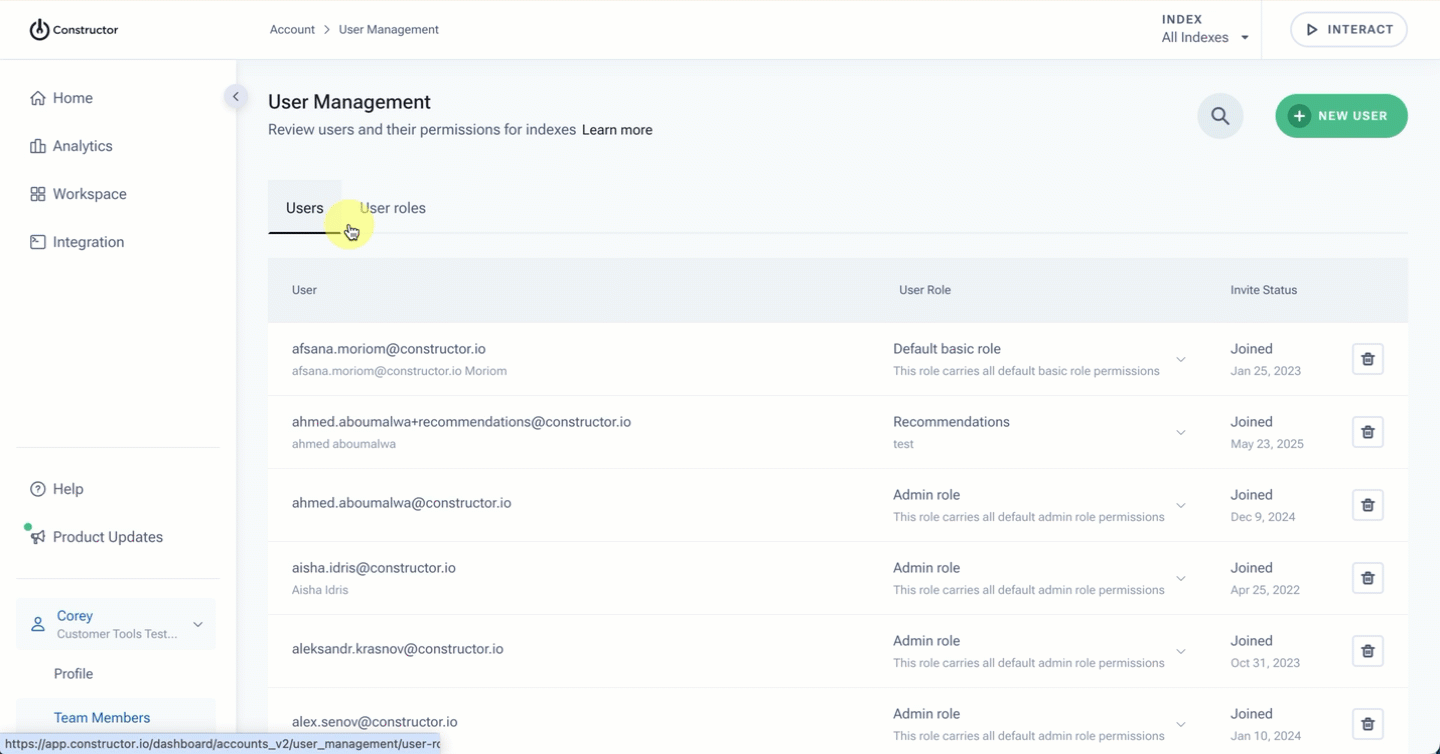Click the May 23, 2025 join date
Screen dimensions: 1440x754
1267,444
